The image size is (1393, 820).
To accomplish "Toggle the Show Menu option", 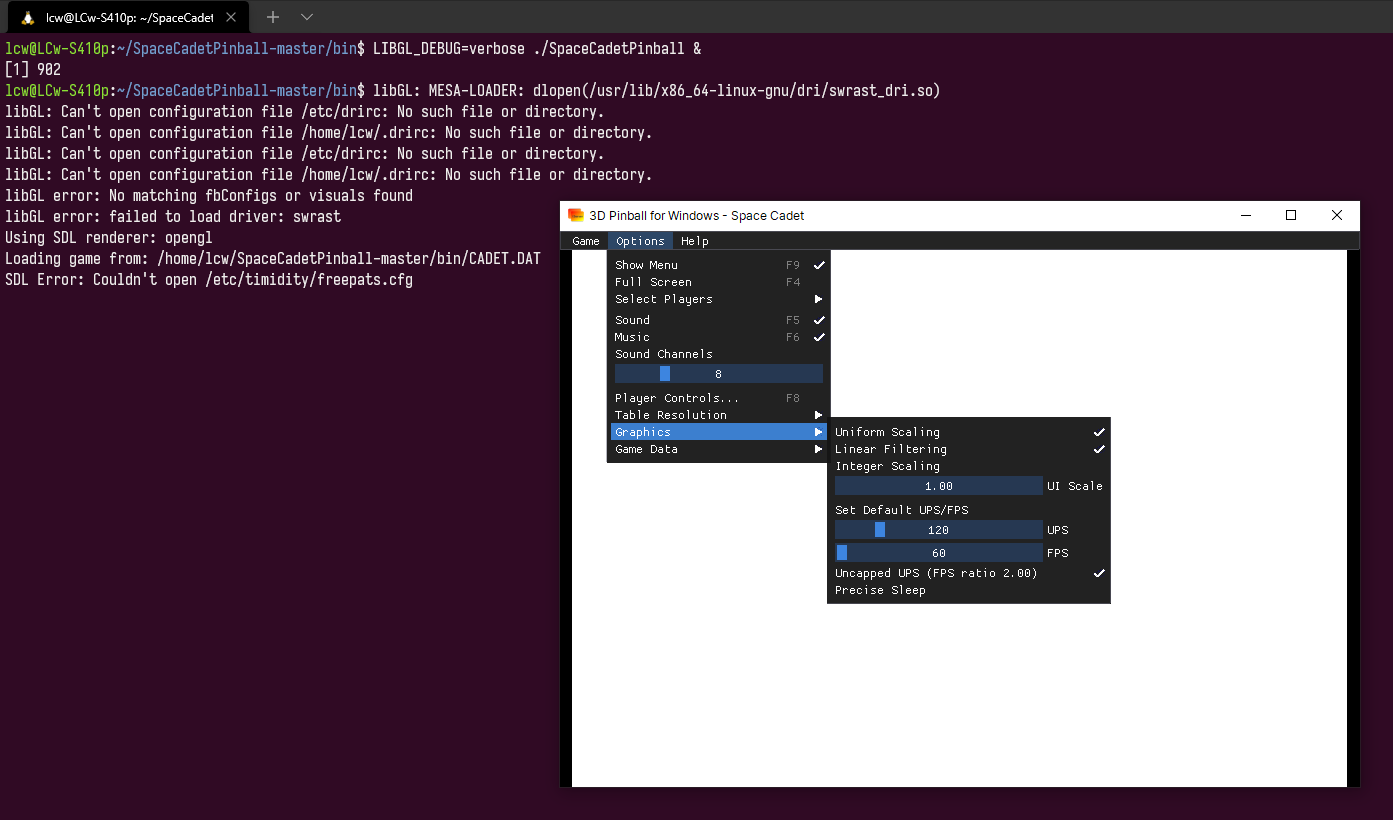I will [719, 265].
